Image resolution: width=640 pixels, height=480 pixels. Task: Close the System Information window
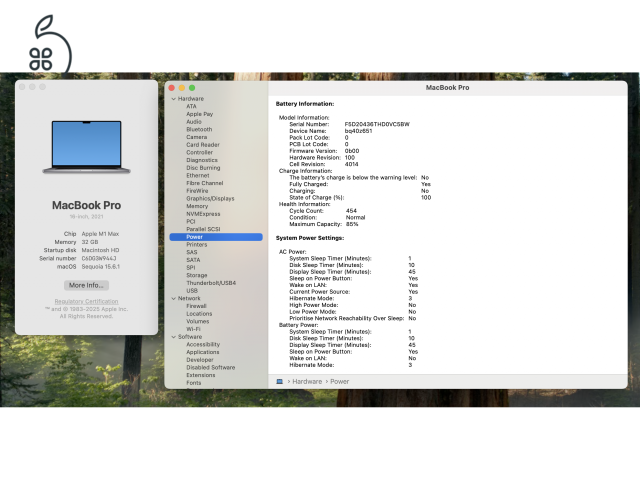pyautogui.click(x=172, y=88)
